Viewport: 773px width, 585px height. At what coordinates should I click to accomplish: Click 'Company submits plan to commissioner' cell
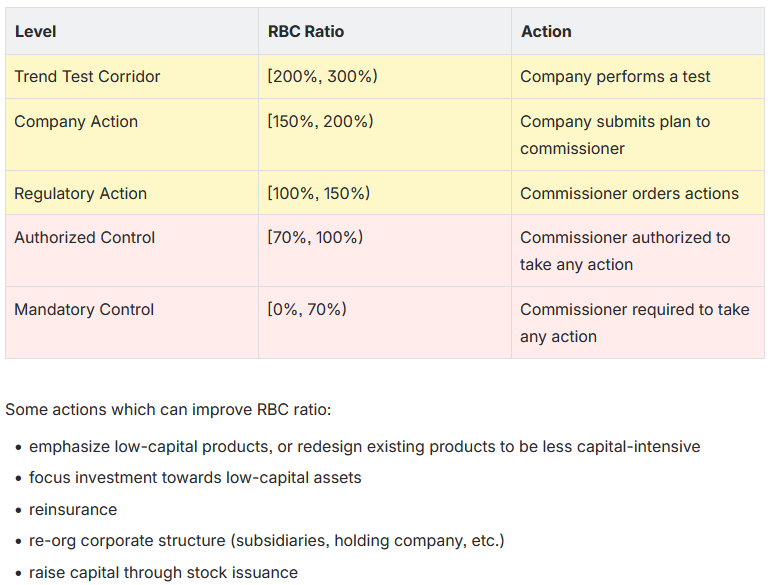pyautogui.click(x=615, y=134)
